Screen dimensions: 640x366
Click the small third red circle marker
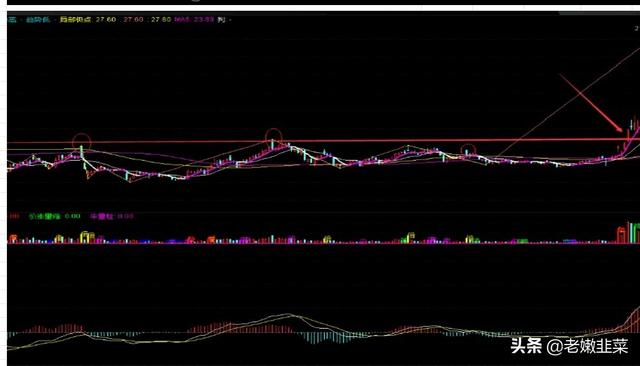coord(468,151)
